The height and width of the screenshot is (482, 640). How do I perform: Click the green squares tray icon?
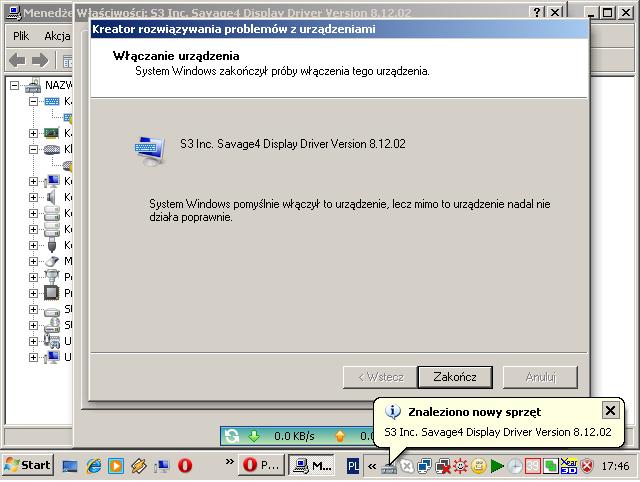coord(551,466)
